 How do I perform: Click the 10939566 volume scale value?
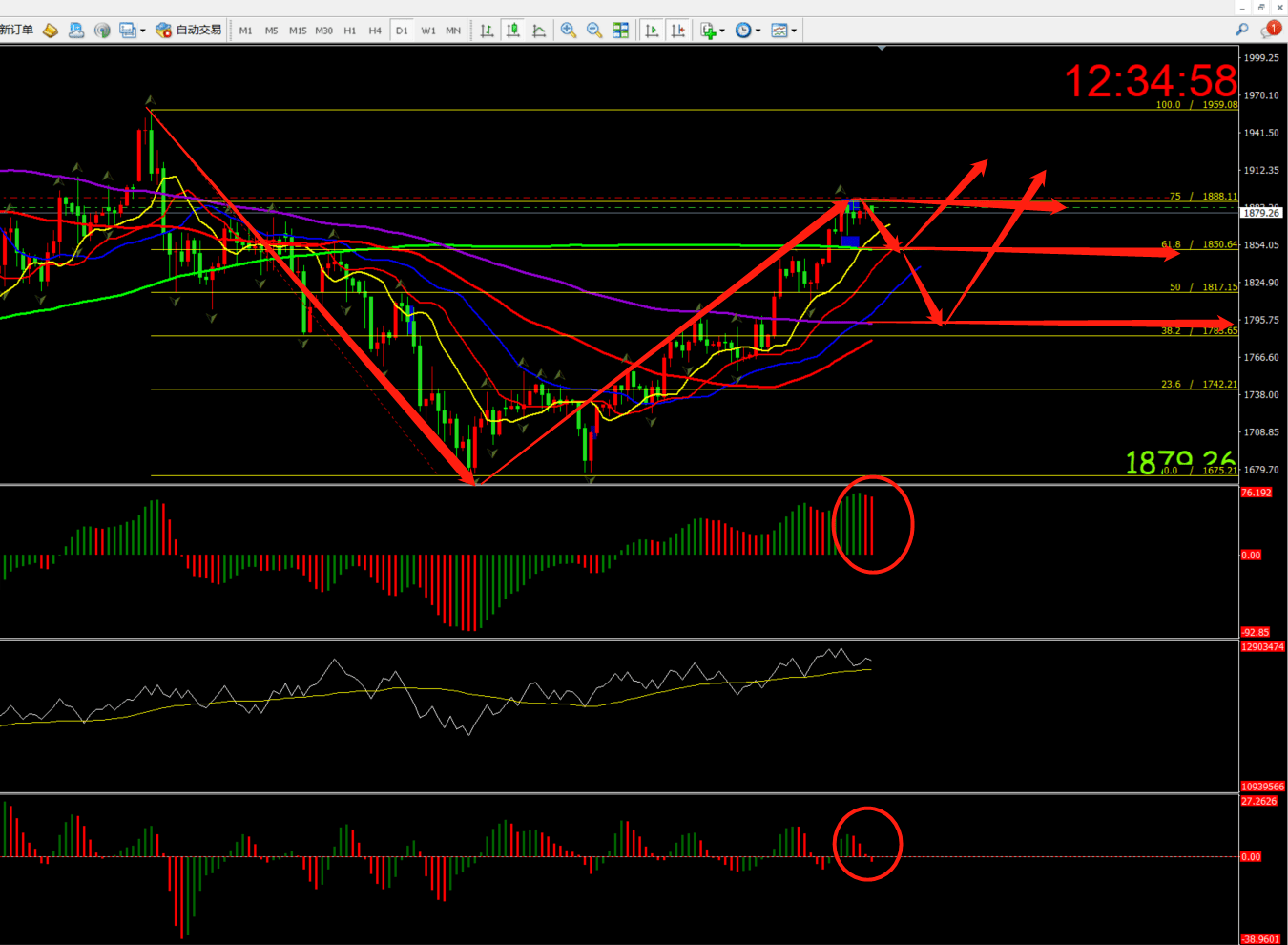1262,787
